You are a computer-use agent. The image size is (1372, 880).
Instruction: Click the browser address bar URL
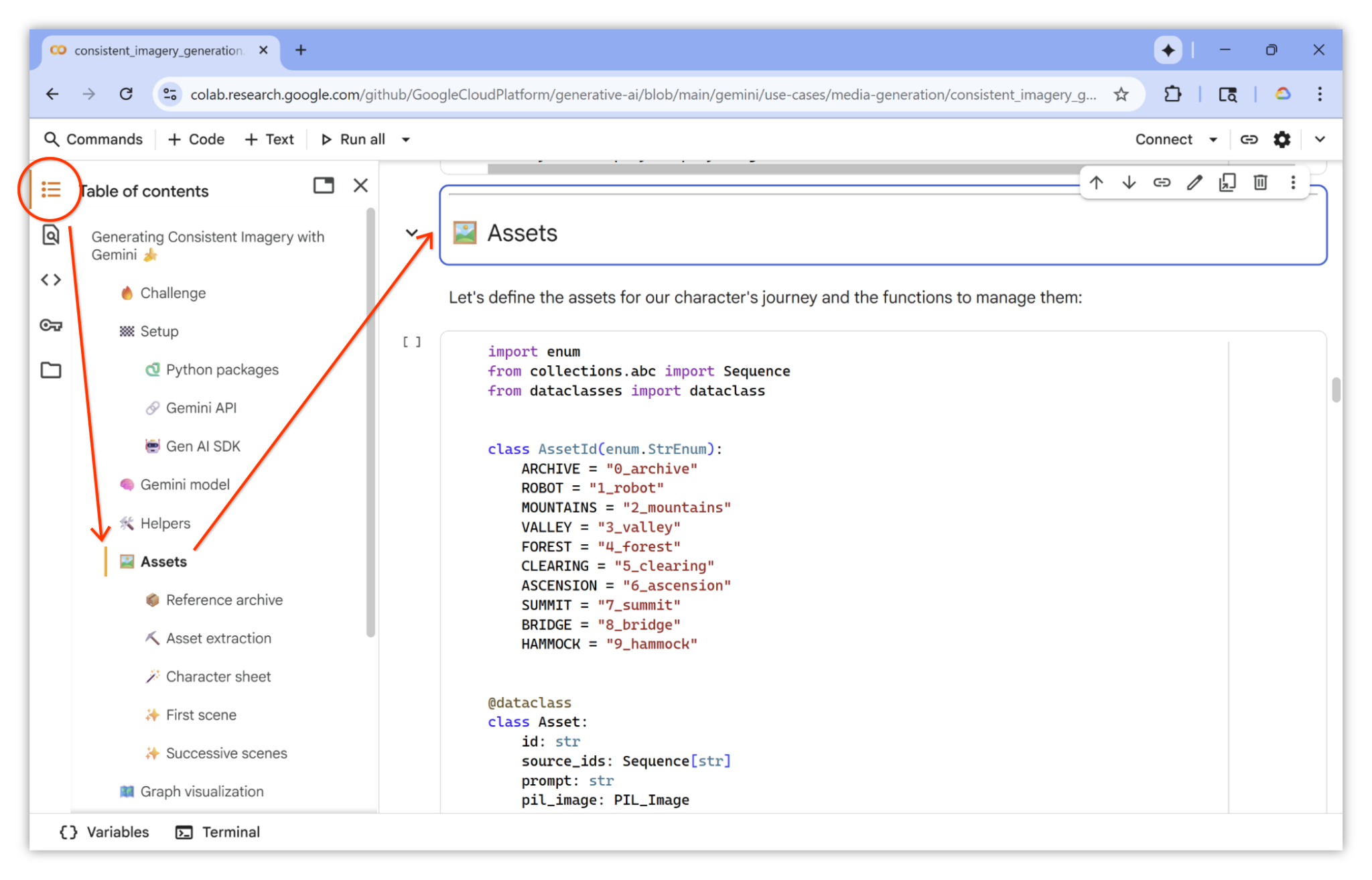tap(642, 95)
